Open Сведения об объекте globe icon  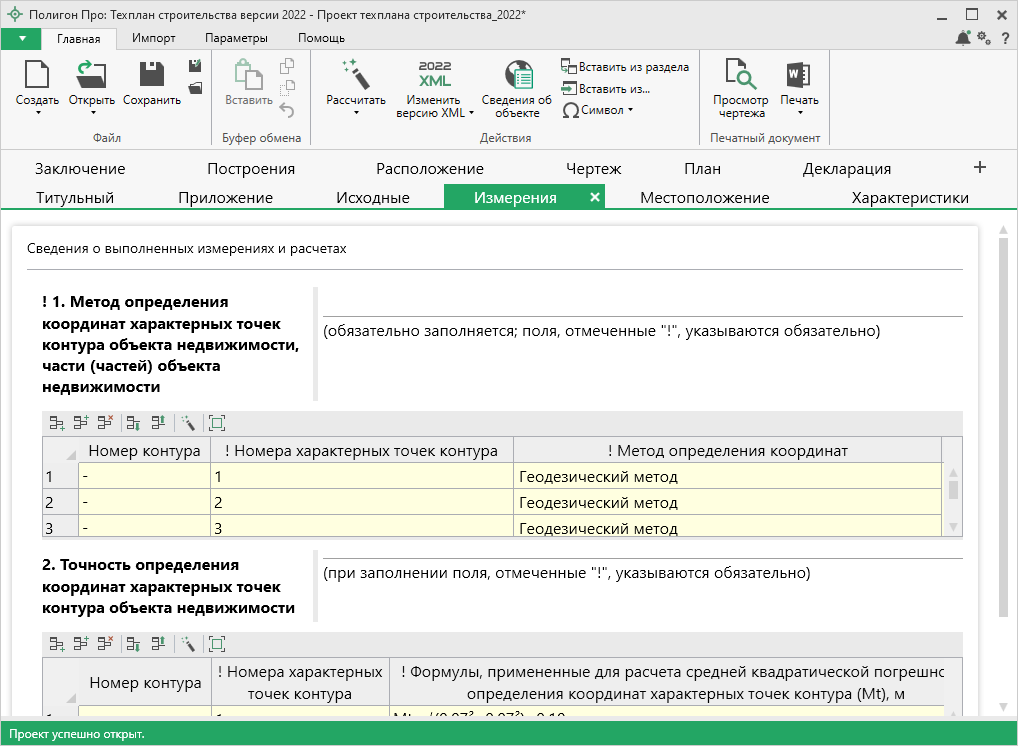tap(517, 76)
